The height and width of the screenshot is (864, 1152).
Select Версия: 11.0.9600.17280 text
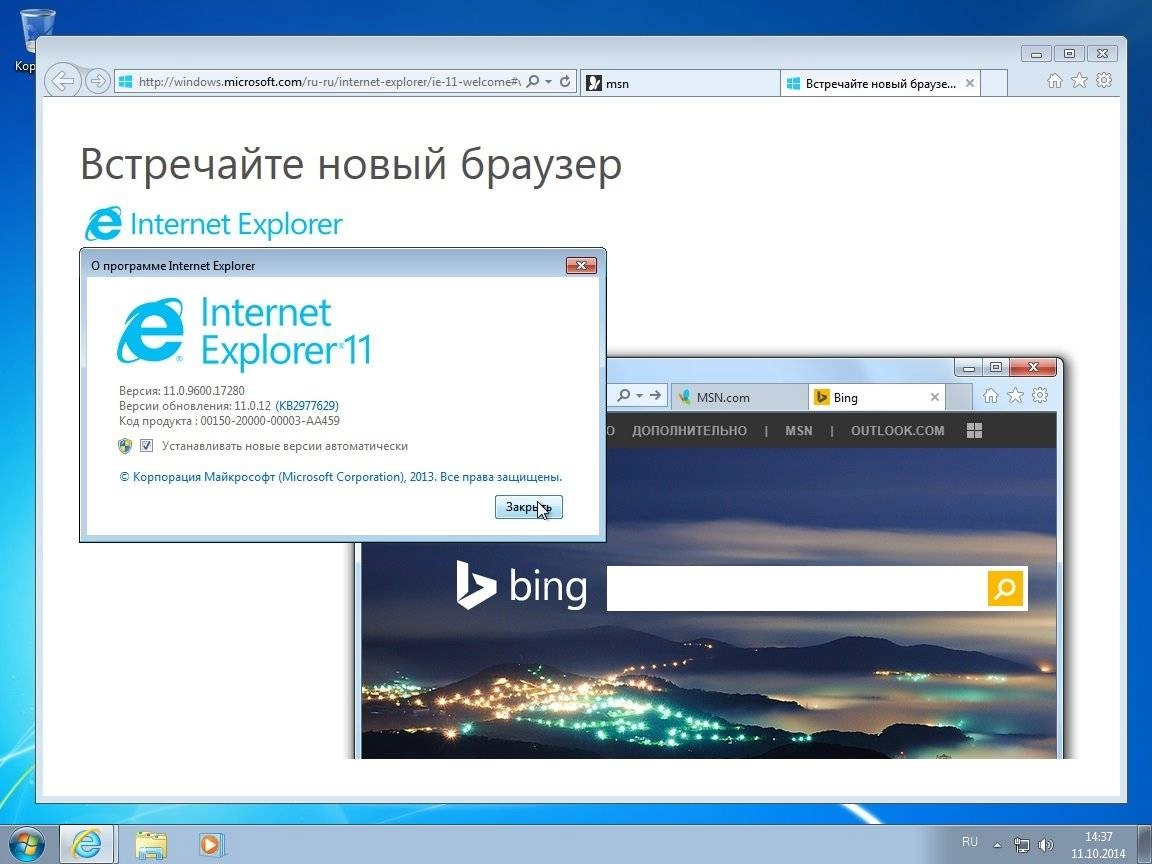point(181,390)
